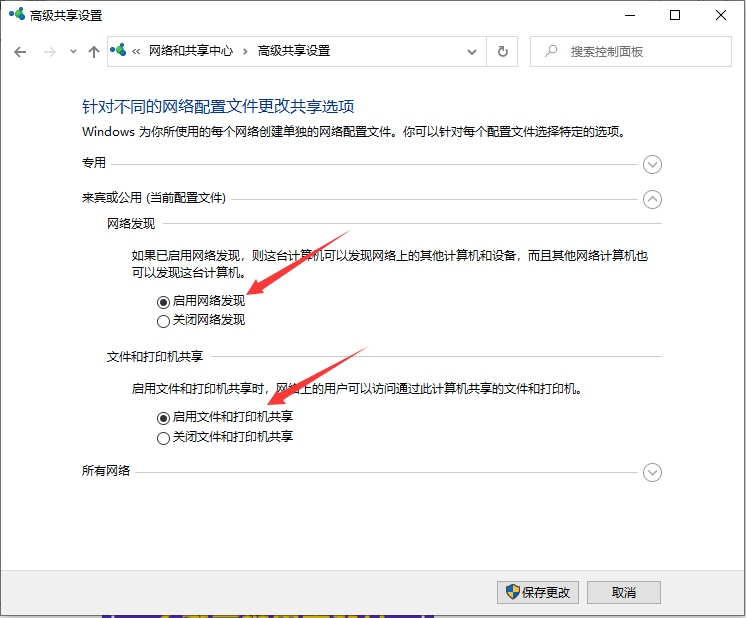The image size is (746, 618).
Task: Collapse the 来宾或公用 profile section
Action: (653, 198)
